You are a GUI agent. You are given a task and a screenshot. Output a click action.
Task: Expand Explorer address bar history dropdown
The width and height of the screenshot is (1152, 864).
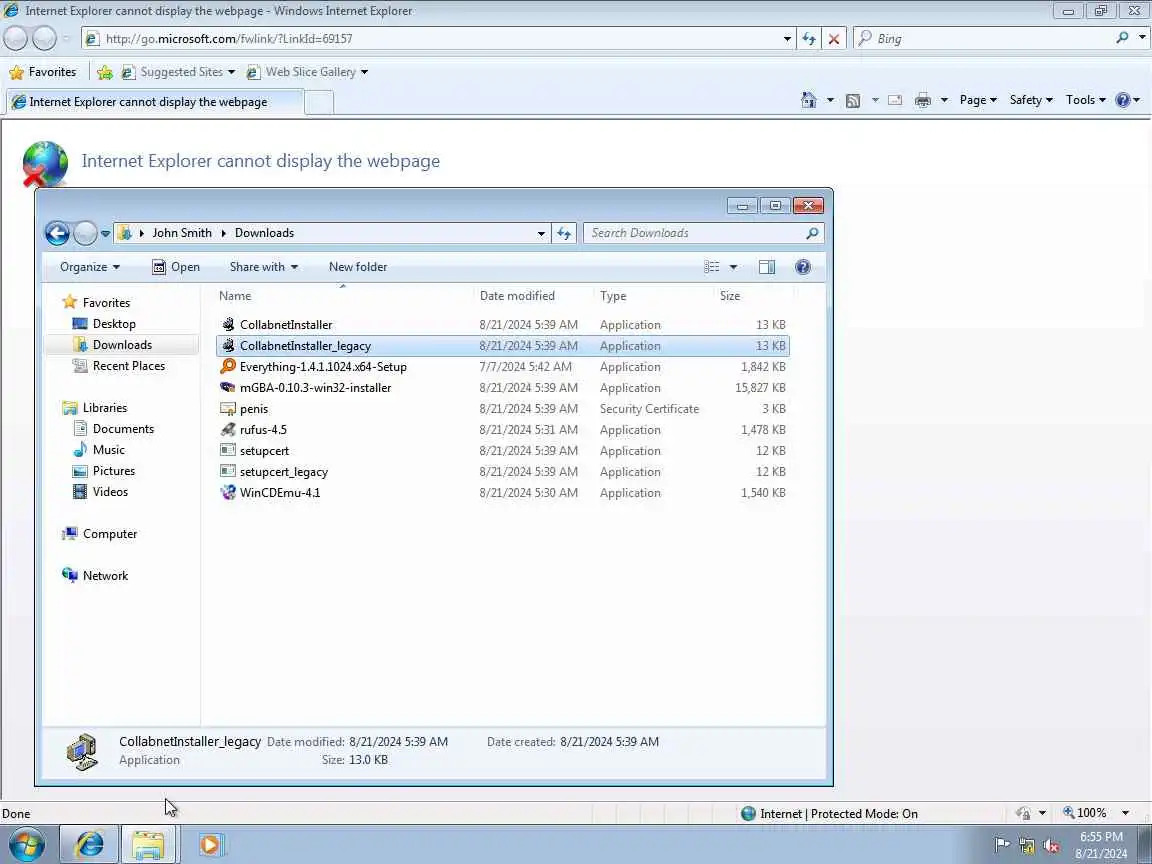click(541, 234)
